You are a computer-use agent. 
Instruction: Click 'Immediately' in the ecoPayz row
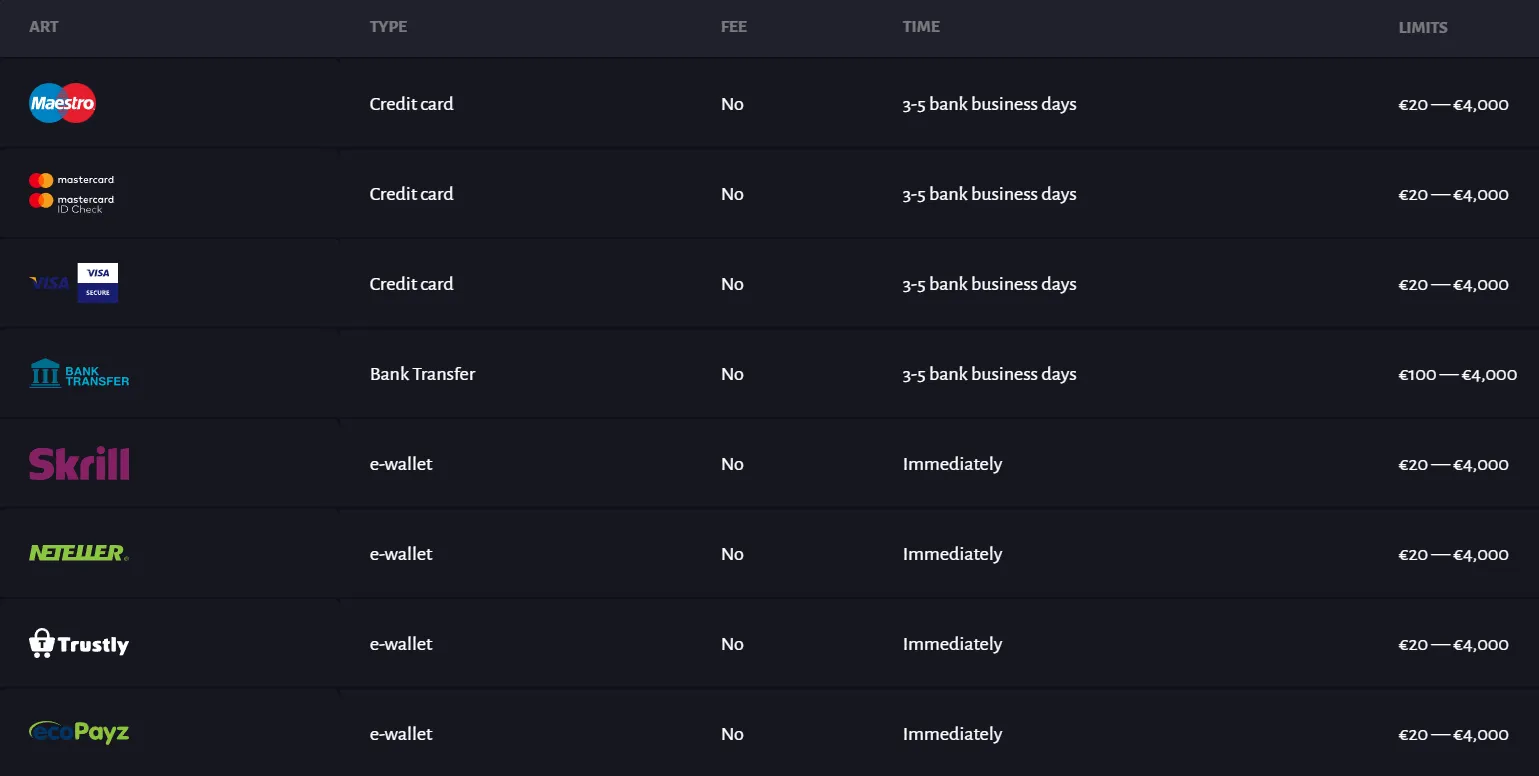(952, 734)
